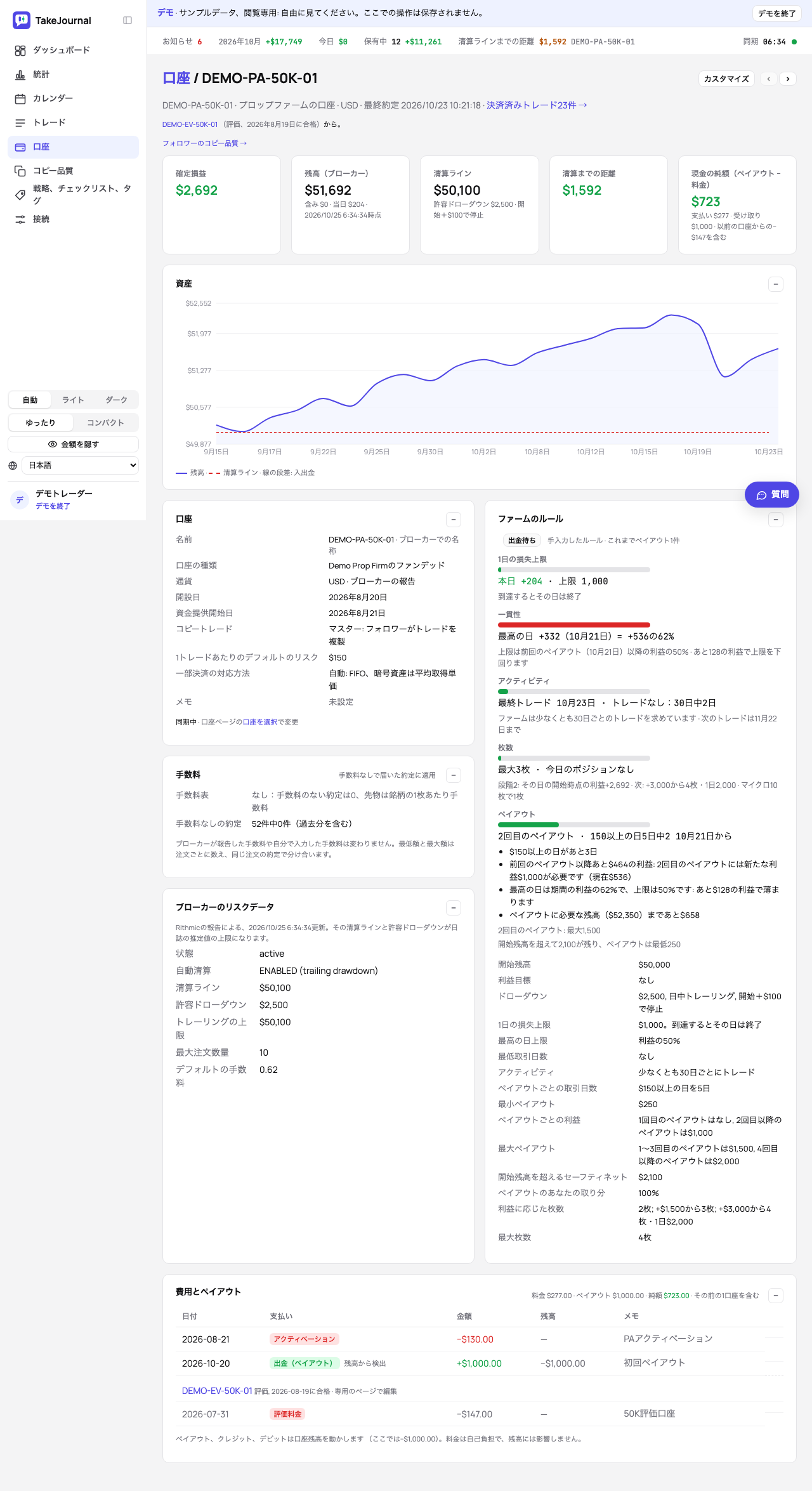Go to the previous account with left chevron
Screen dimensions: 812x1491
pyautogui.click(x=769, y=79)
